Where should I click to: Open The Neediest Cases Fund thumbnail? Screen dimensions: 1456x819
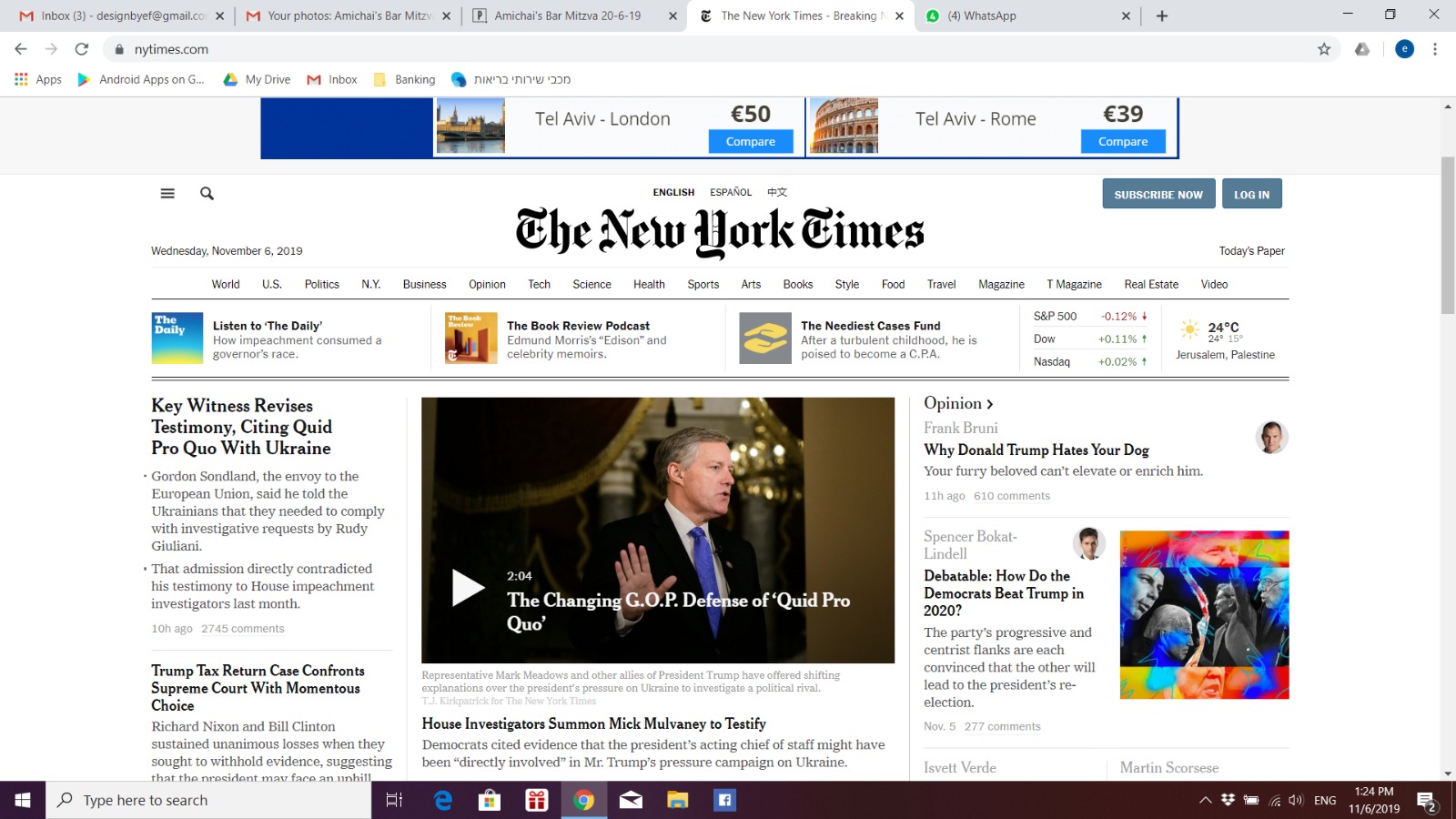click(765, 338)
